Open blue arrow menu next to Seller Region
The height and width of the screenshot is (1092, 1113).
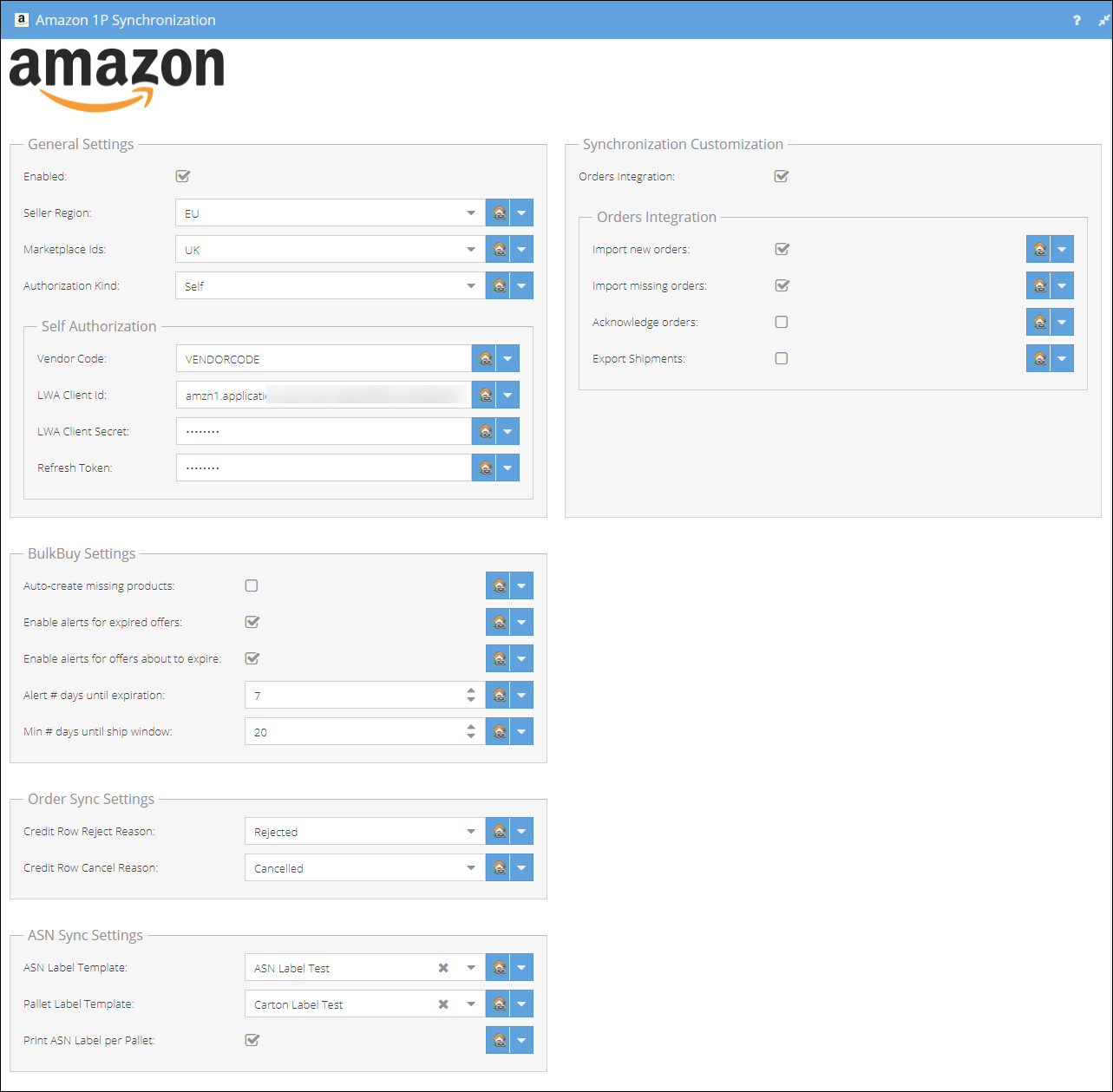click(x=521, y=213)
